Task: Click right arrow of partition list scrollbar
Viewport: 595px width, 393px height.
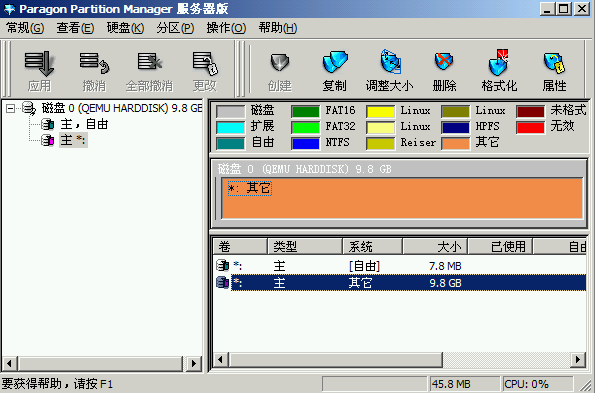Action: pos(578,360)
